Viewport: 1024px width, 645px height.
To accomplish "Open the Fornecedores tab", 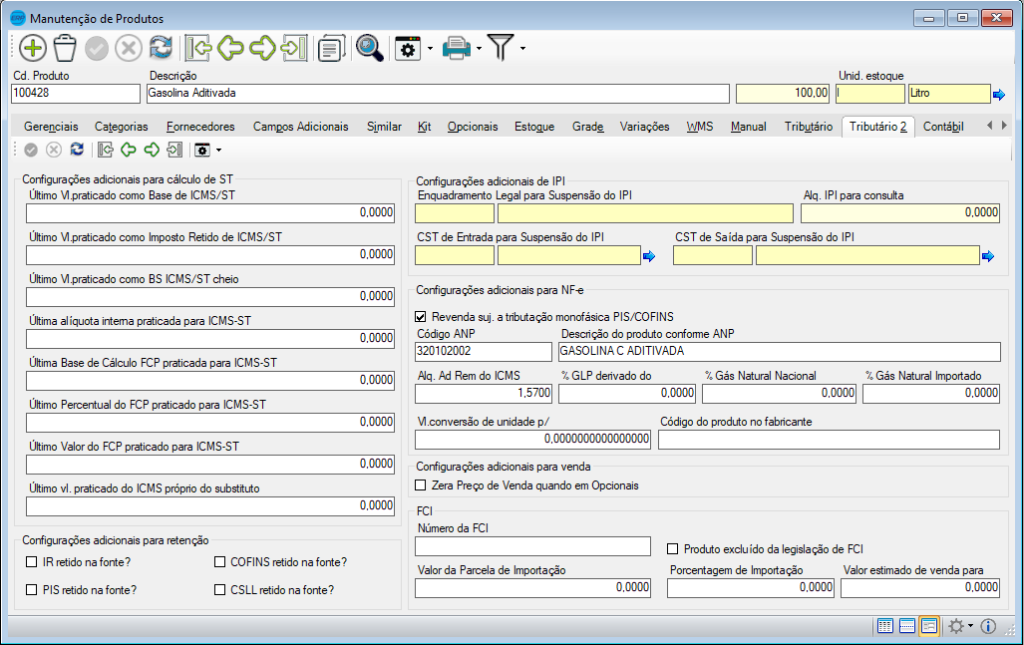I will tap(200, 126).
